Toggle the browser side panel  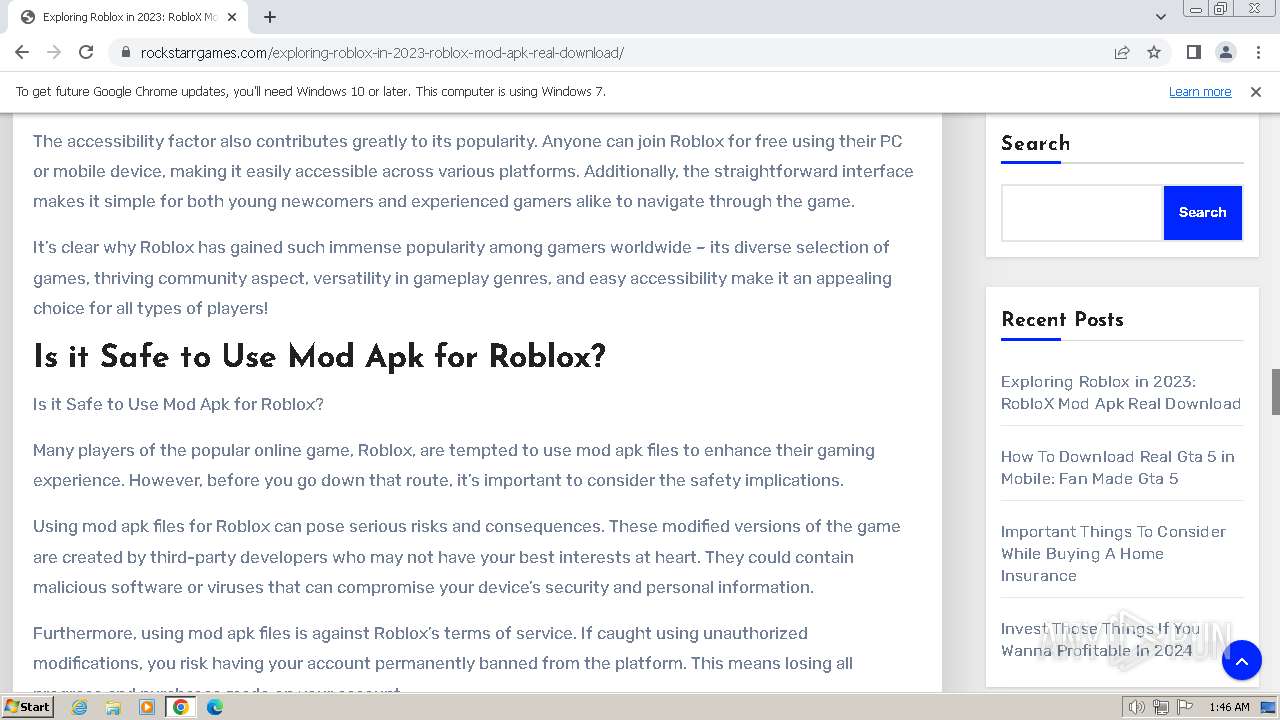click(x=1193, y=52)
